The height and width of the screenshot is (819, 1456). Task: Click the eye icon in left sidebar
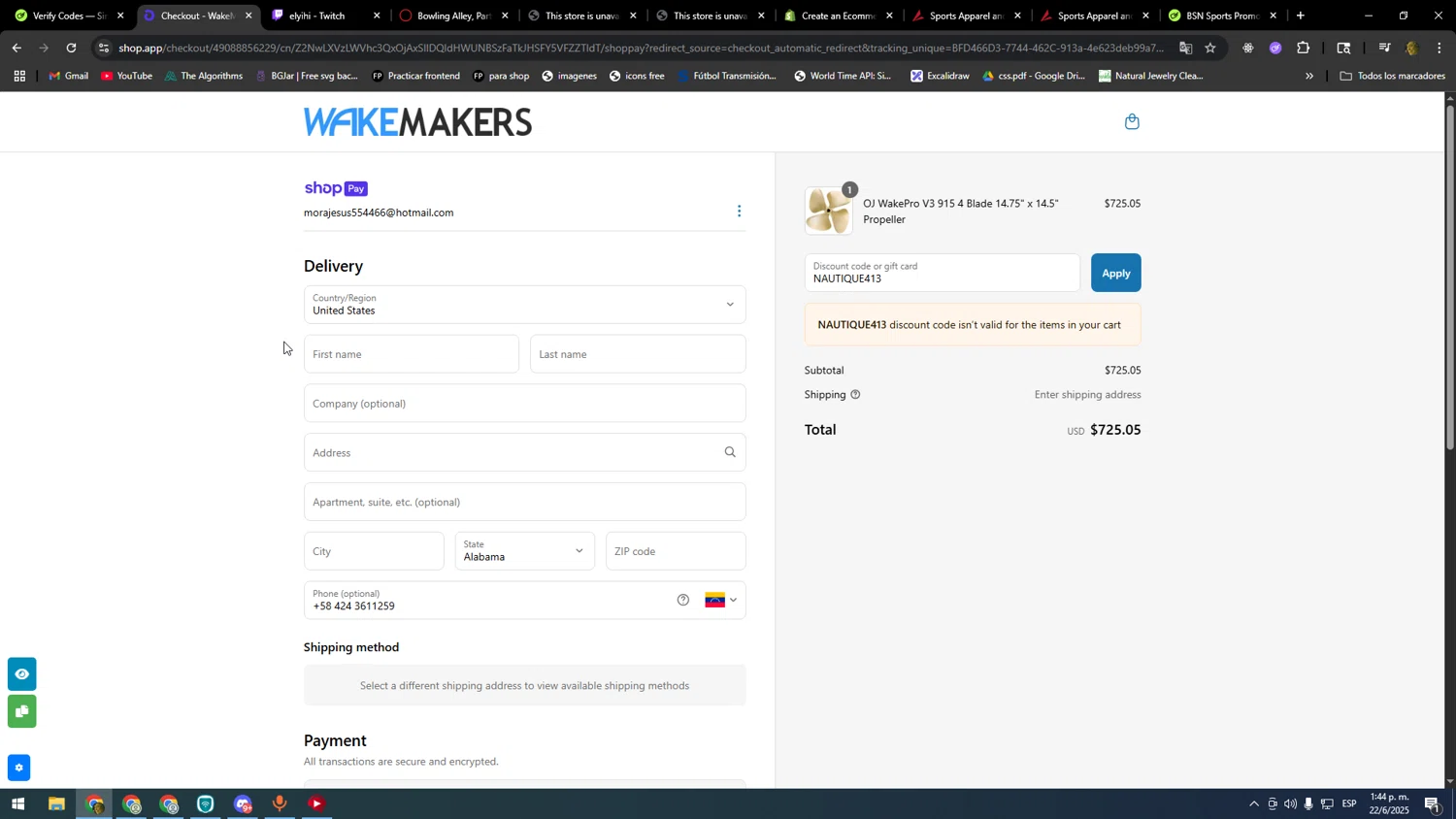[21, 674]
